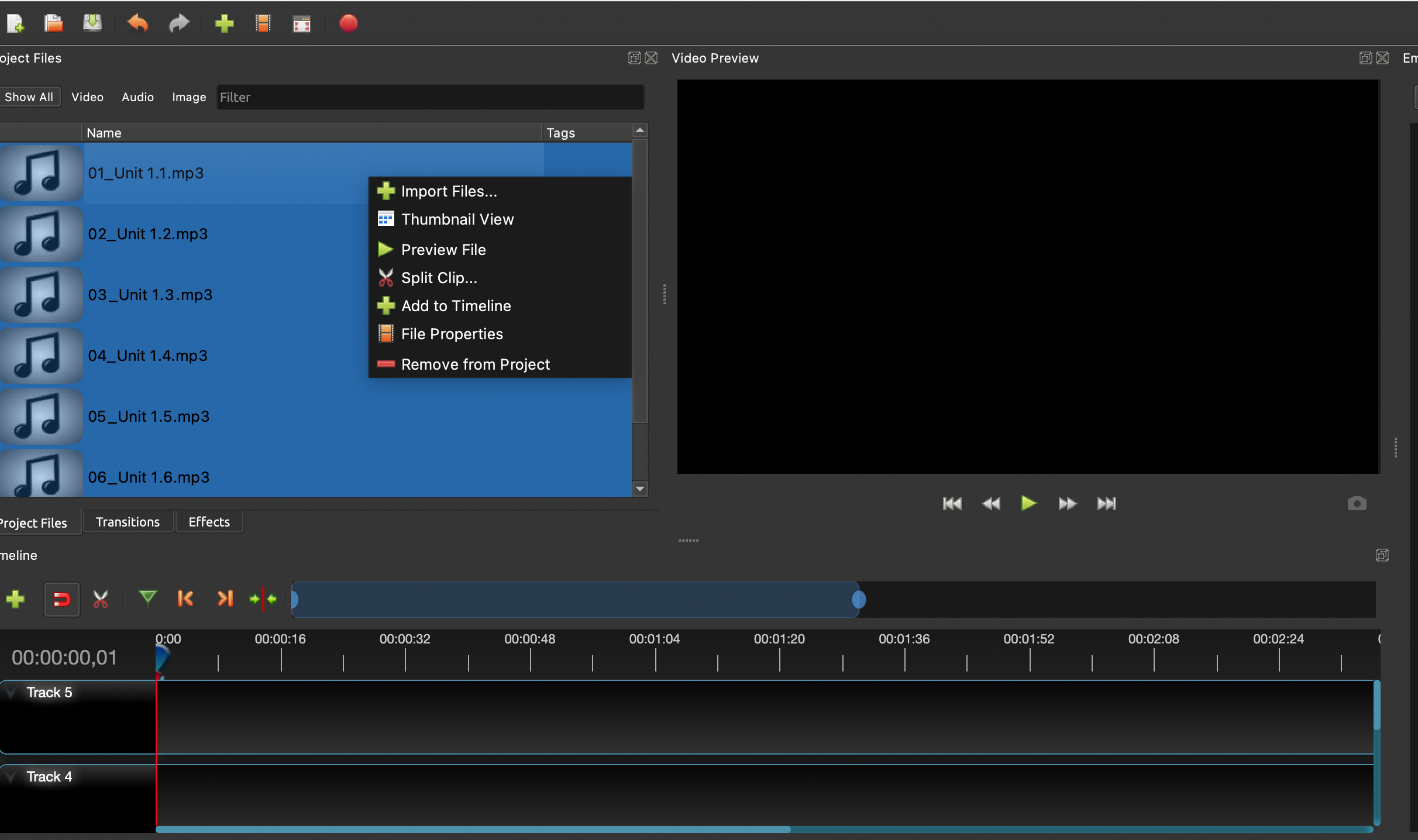Screen dimensions: 1418x840
Task: Click the Filter text field
Action: coord(430,97)
